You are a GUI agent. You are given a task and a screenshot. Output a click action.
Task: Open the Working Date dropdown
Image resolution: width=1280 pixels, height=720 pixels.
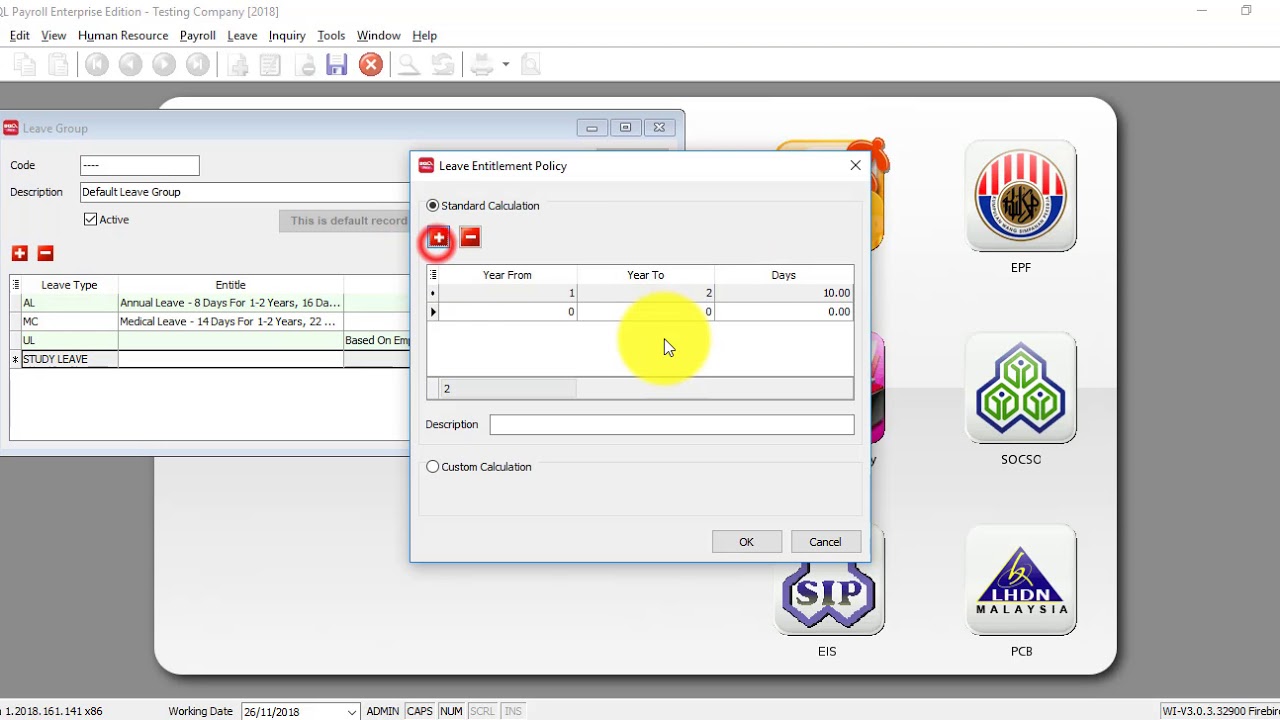coord(351,712)
